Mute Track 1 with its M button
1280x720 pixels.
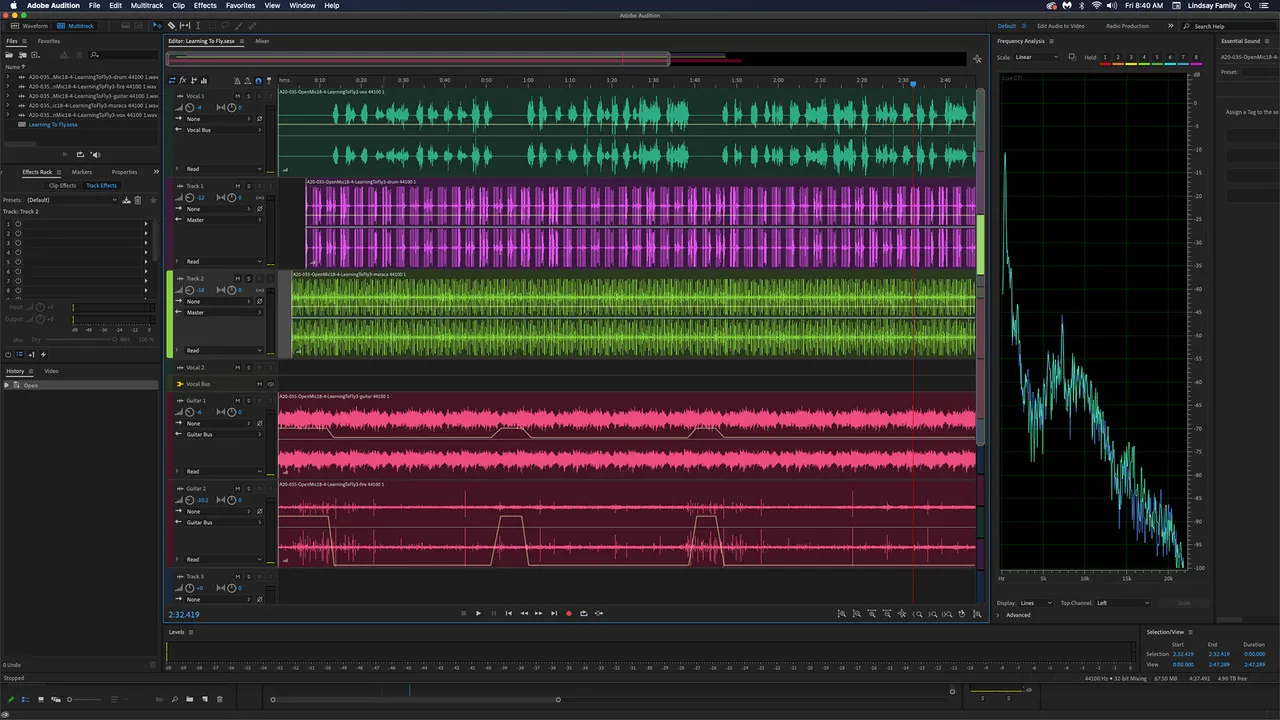click(x=238, y=186)
